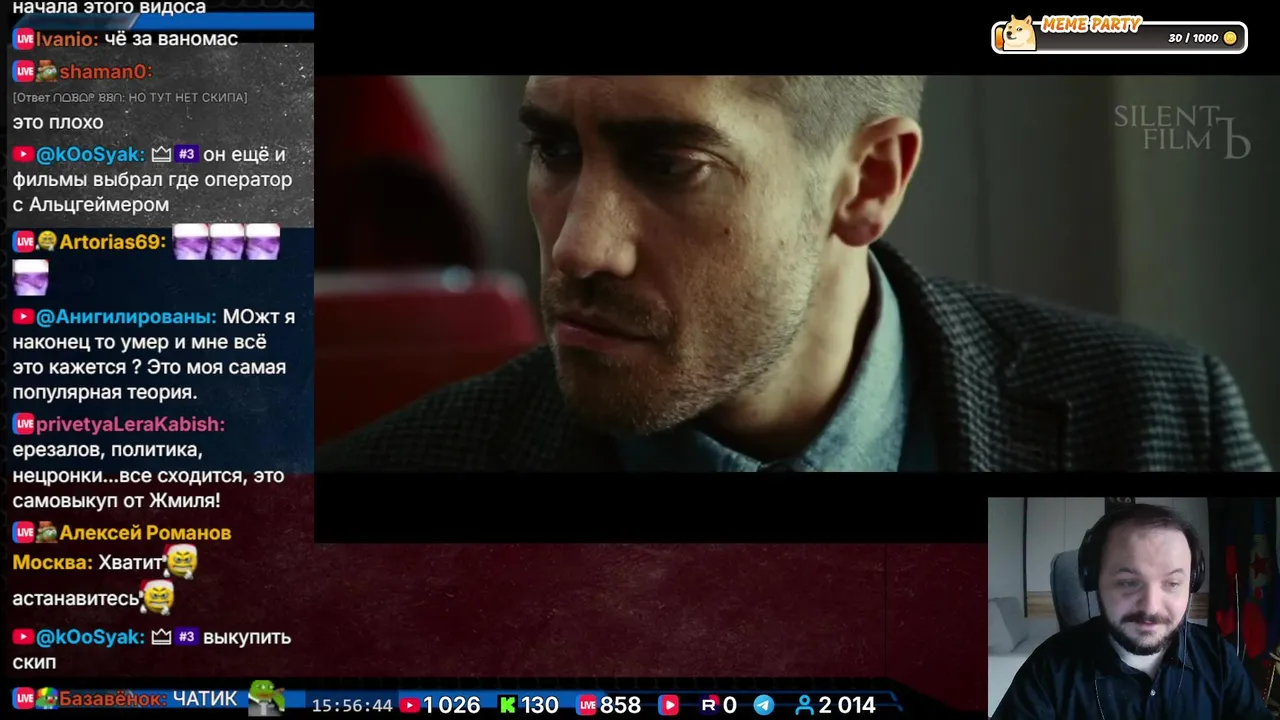Viewport: 1280px width, 720px height.
Task: Click the username Artorias69 in chat
Action: 112,242
